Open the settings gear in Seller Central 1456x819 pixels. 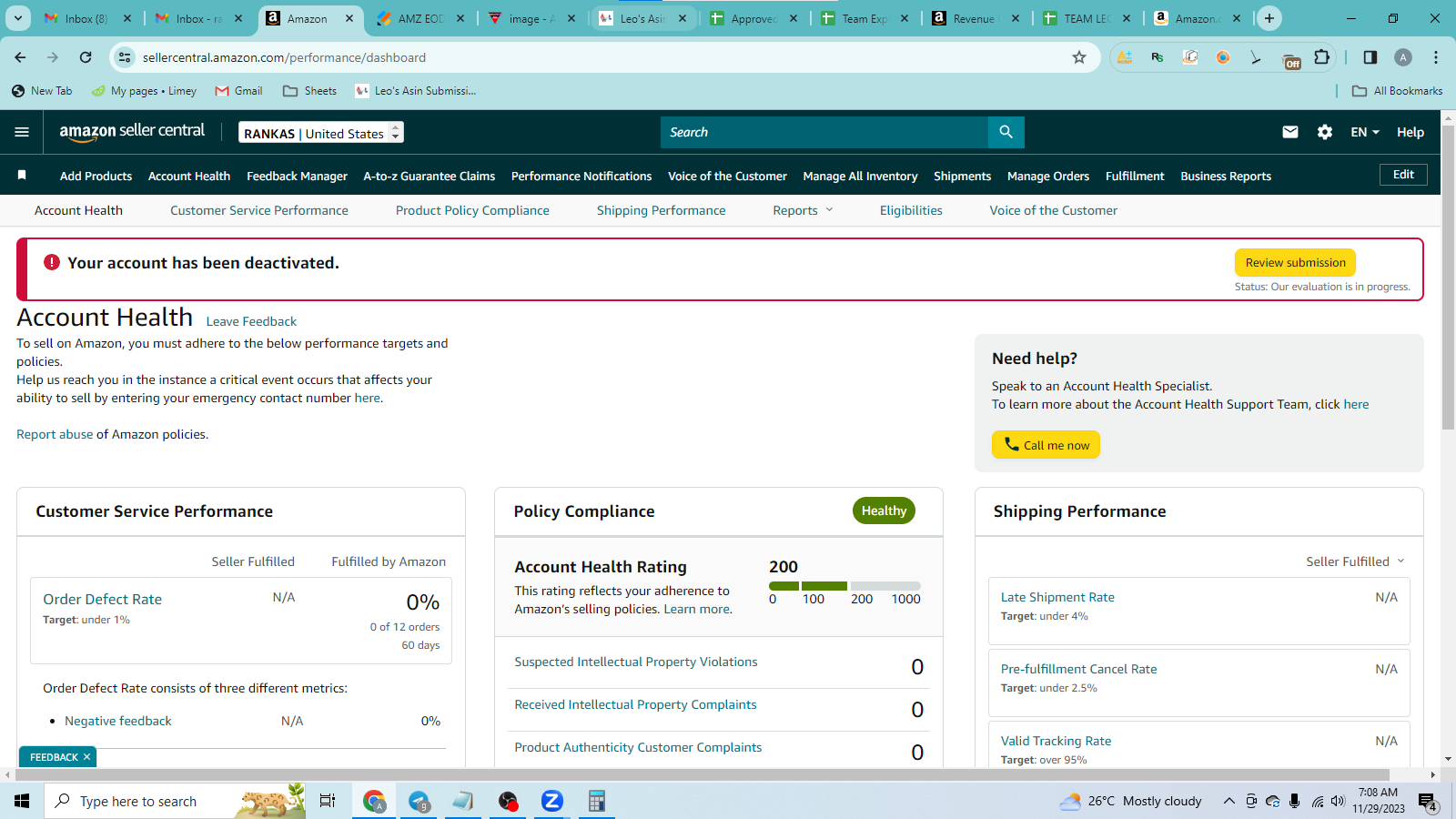click(x=1325, y=132)
